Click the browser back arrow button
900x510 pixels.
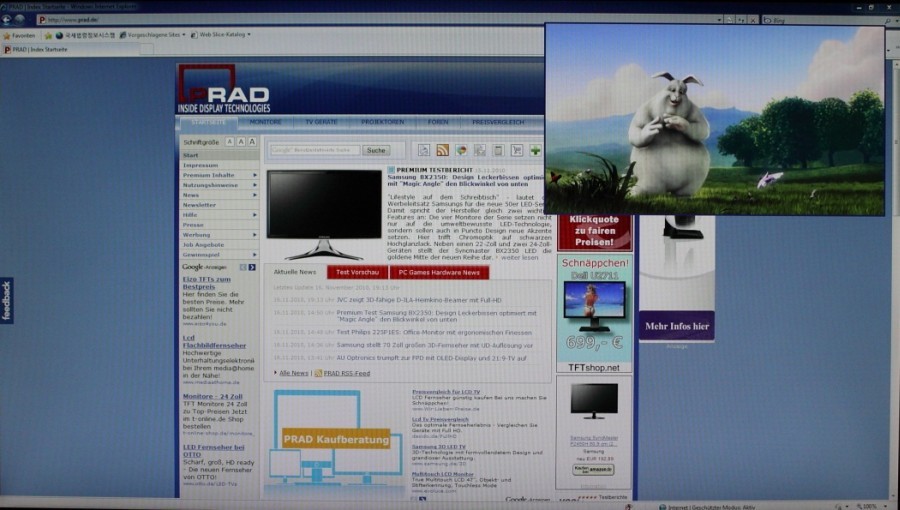[8, 19]
